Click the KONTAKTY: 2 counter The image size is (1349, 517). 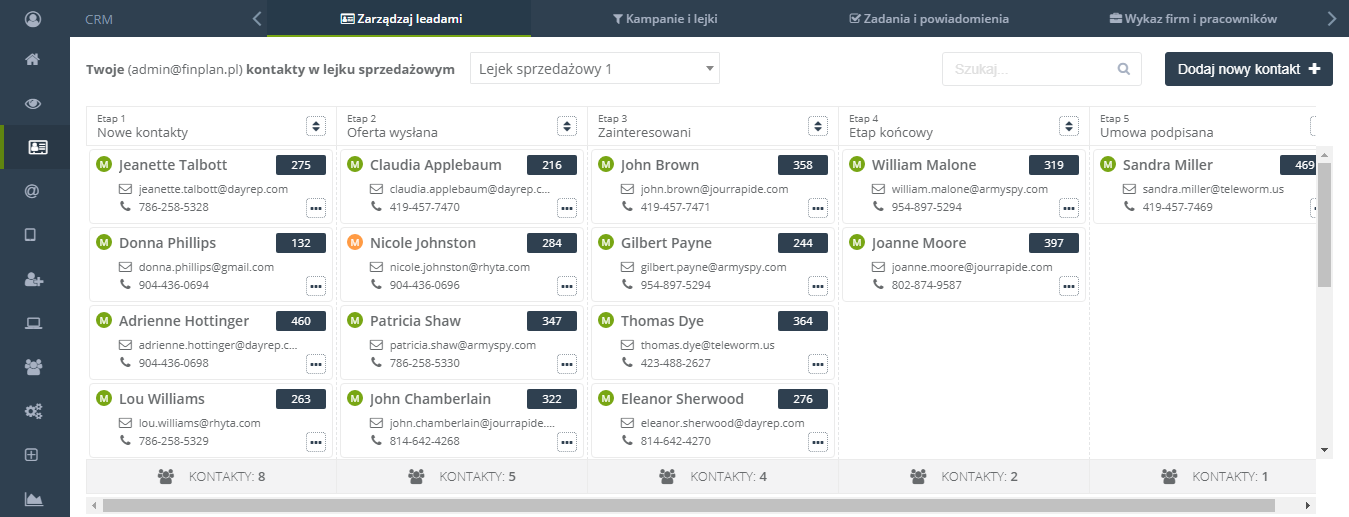coord(964,476)
